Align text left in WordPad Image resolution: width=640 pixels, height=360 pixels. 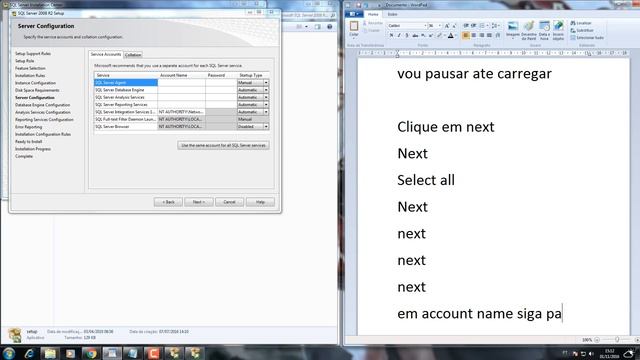pyautogui.click(x=466, y=36)
